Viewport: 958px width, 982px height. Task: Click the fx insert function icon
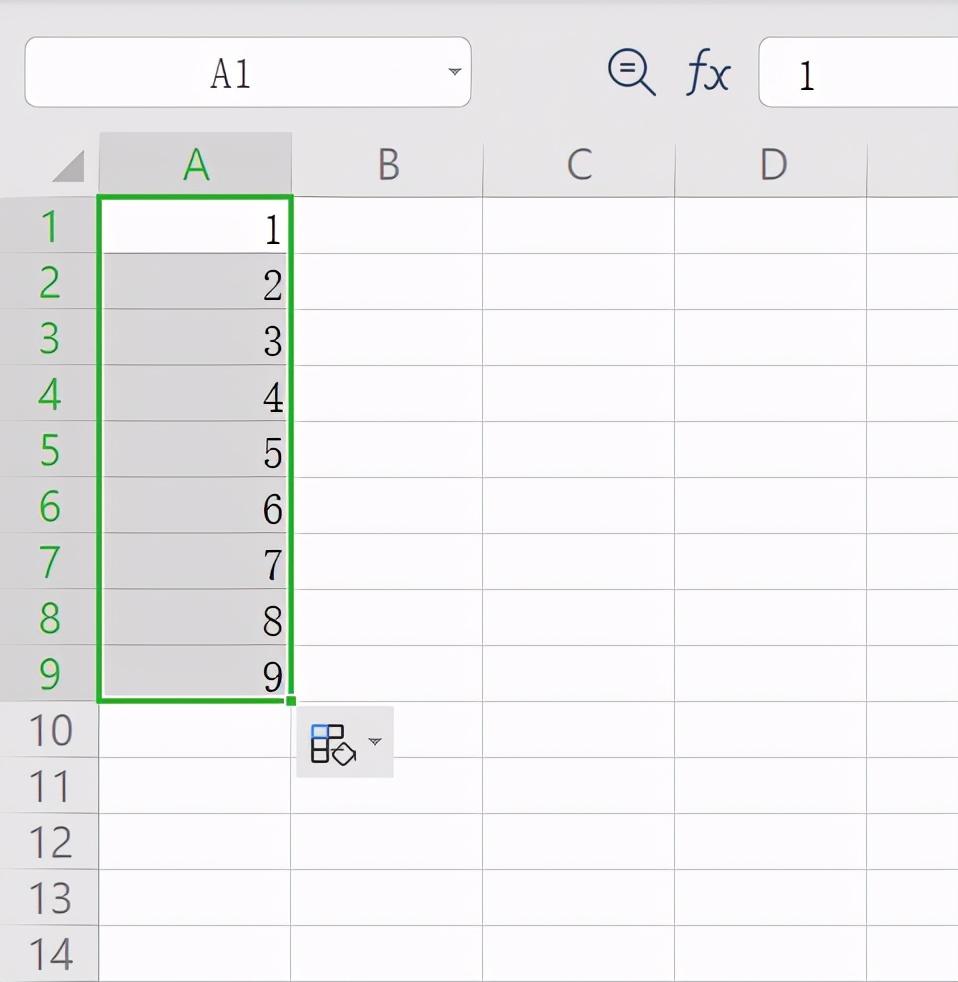708,73
